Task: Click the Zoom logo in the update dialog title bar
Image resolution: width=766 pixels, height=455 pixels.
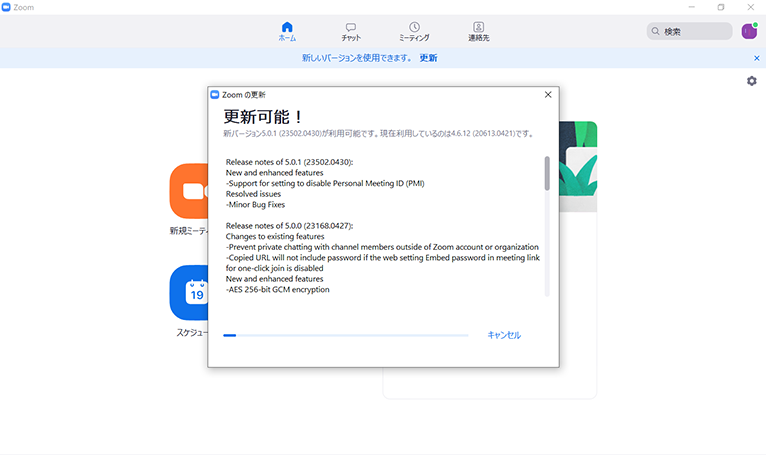Action: 214,94
